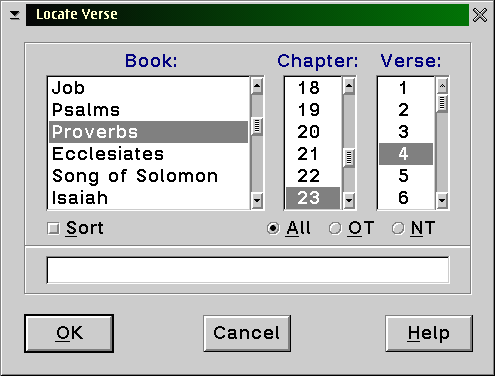Click the Verse list scroll down arrow
Image resolution: width=495 pixels, height=376 pixels.
(442, 200)
